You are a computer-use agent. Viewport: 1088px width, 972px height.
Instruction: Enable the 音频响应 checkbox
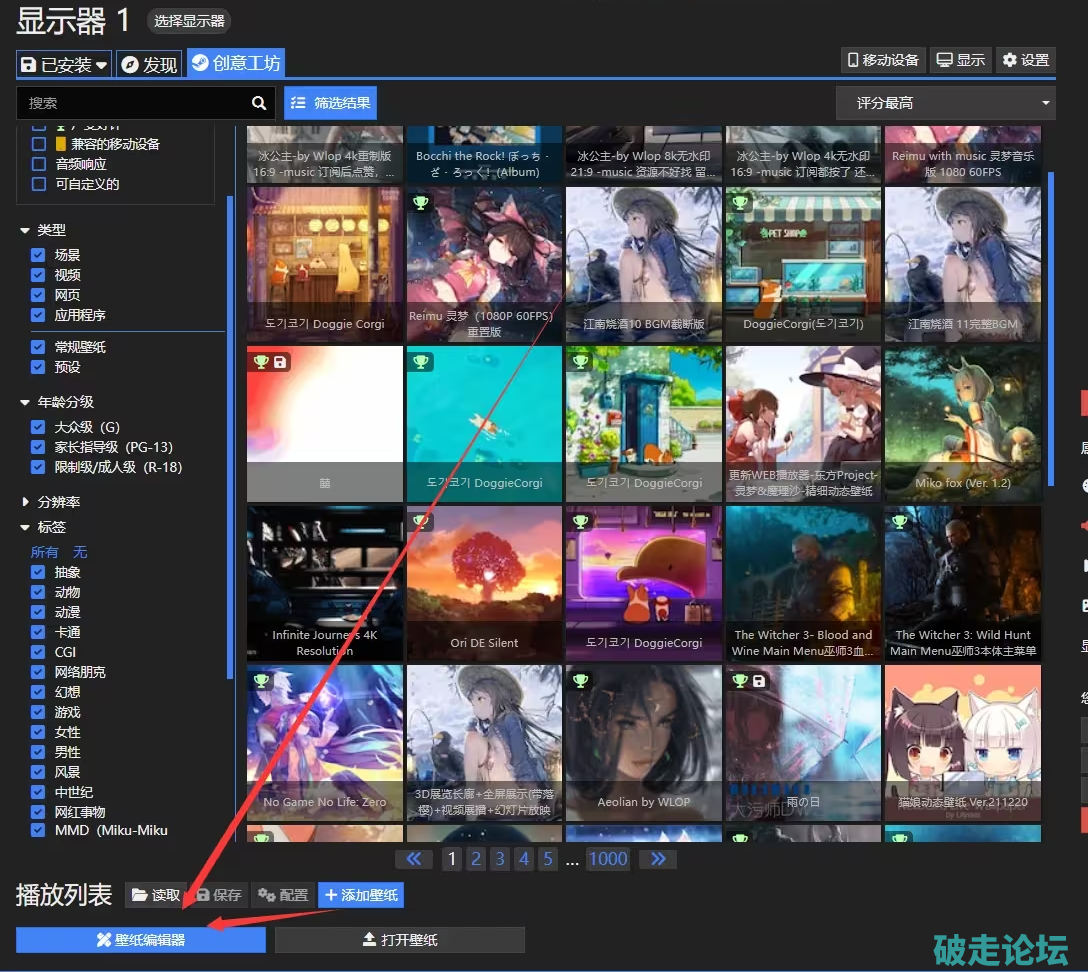coord(39,164)
